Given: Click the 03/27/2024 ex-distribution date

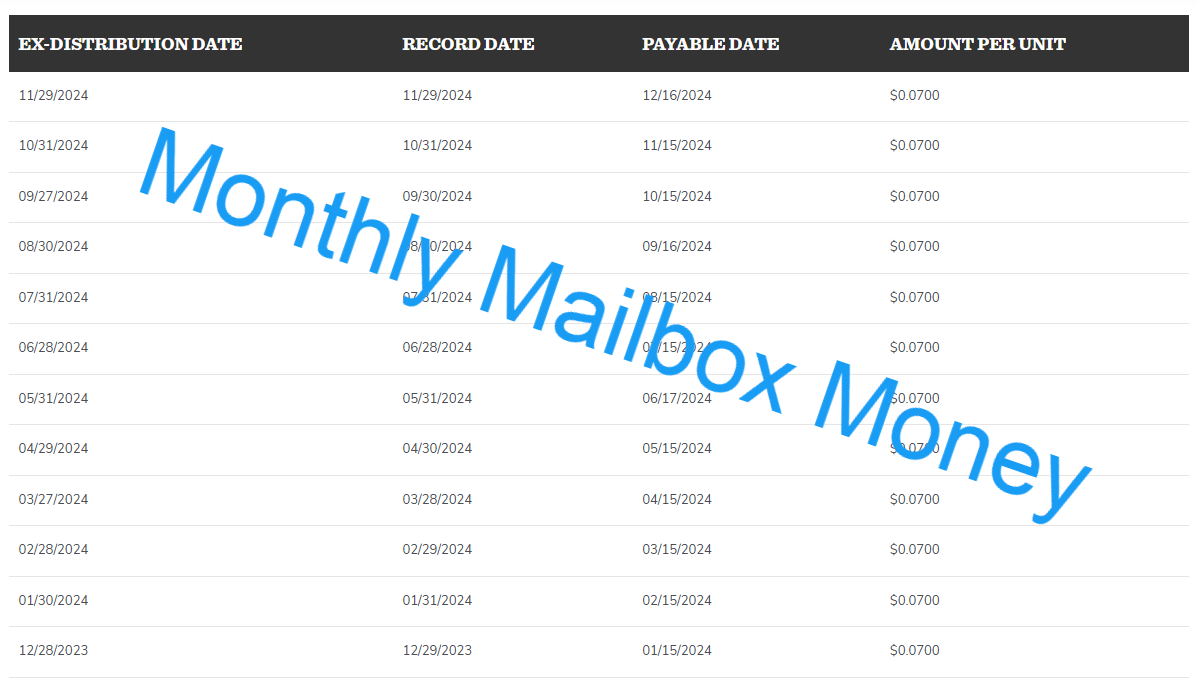Looking at the screenshot, I should 53,499.
